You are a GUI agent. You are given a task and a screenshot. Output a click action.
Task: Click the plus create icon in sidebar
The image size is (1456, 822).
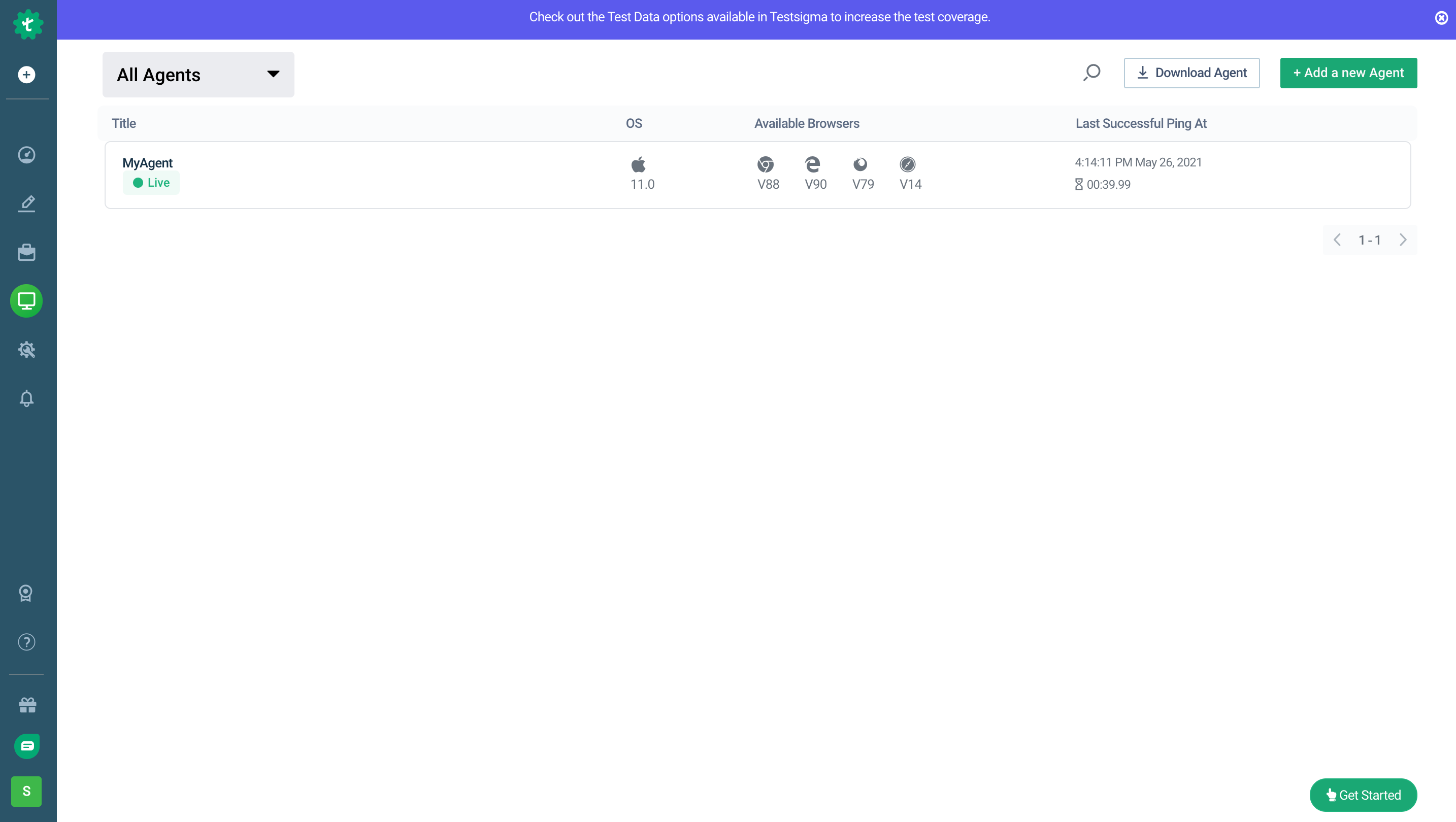(x=26, y=75)
